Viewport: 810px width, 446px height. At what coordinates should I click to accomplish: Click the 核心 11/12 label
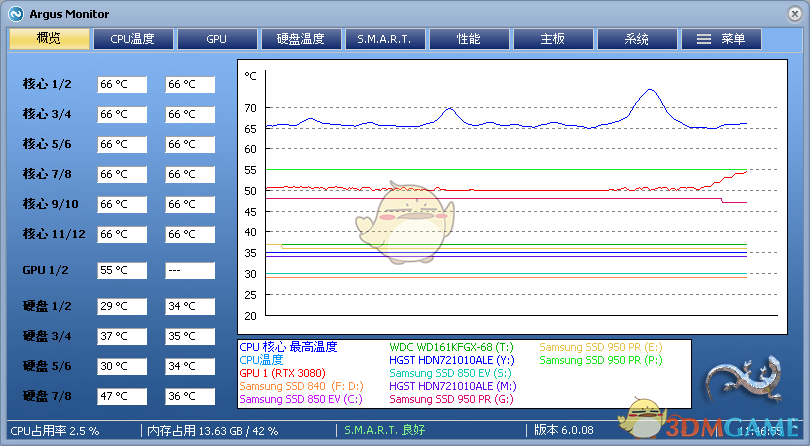[54, 234]
